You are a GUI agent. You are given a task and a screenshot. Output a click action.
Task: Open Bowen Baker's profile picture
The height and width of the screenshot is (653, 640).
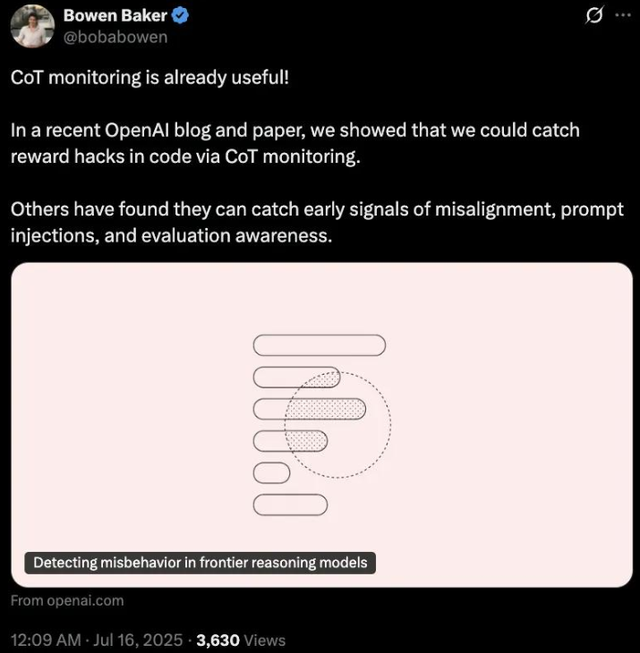(x=33, y=25)
